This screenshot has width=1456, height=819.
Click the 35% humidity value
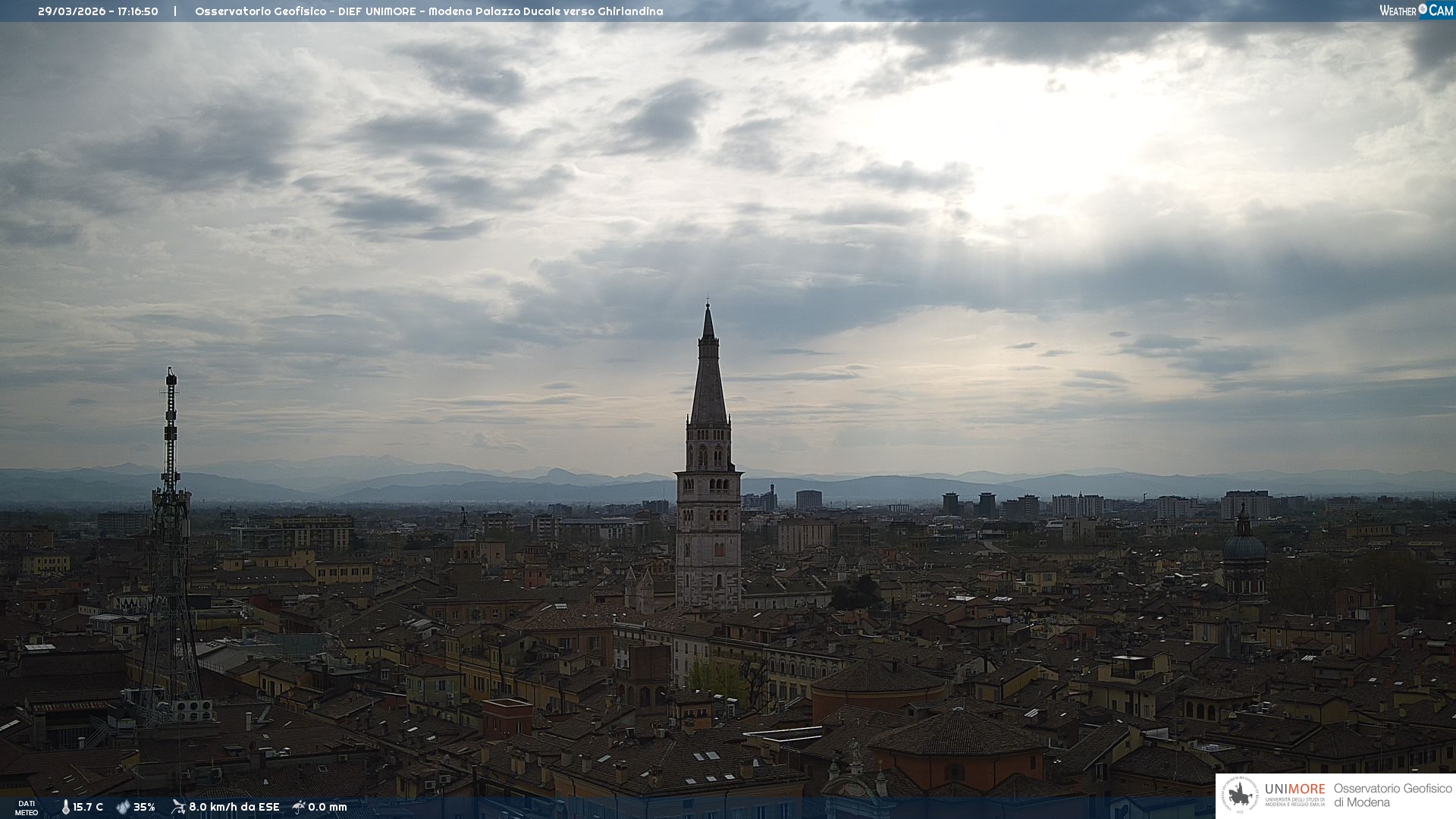[144, 807]
